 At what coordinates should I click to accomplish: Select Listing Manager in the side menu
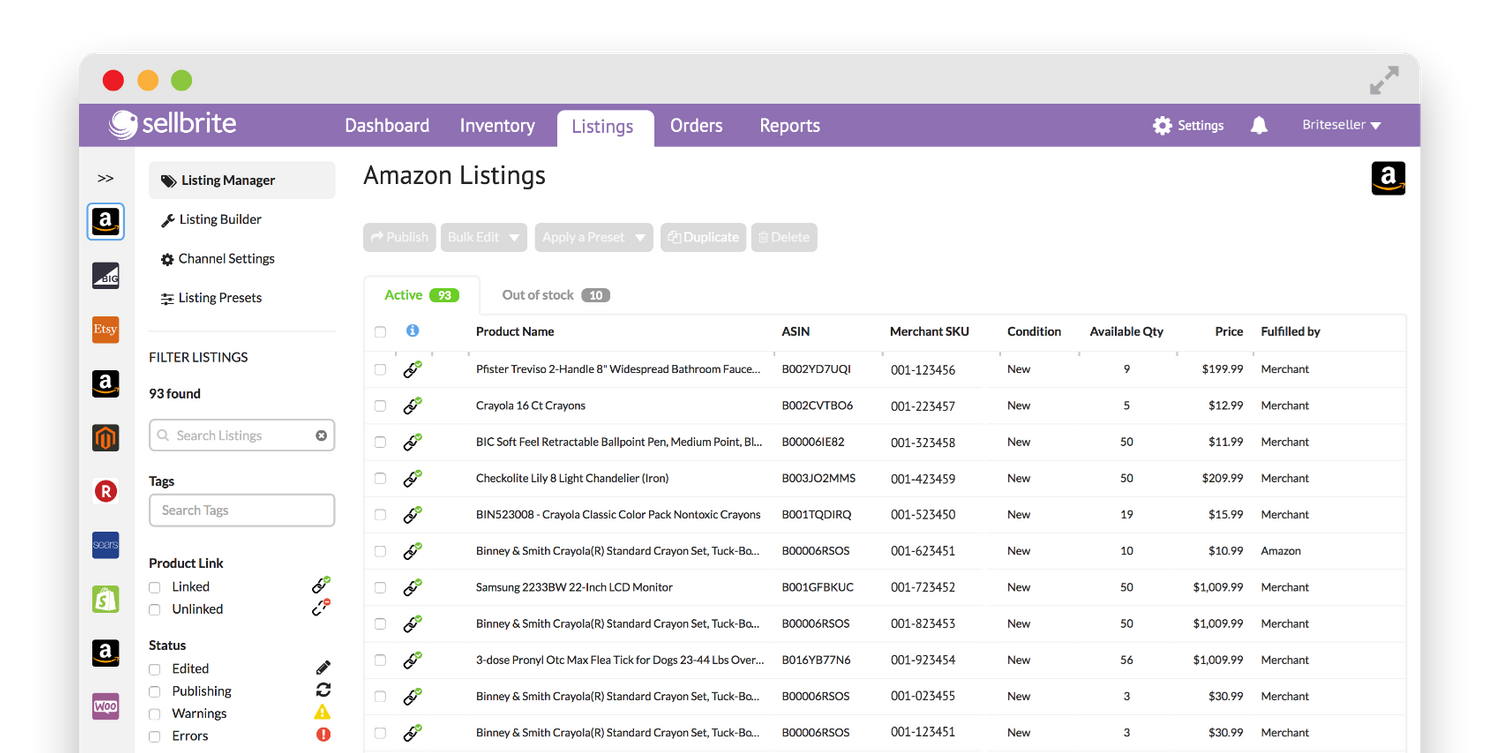242,180
